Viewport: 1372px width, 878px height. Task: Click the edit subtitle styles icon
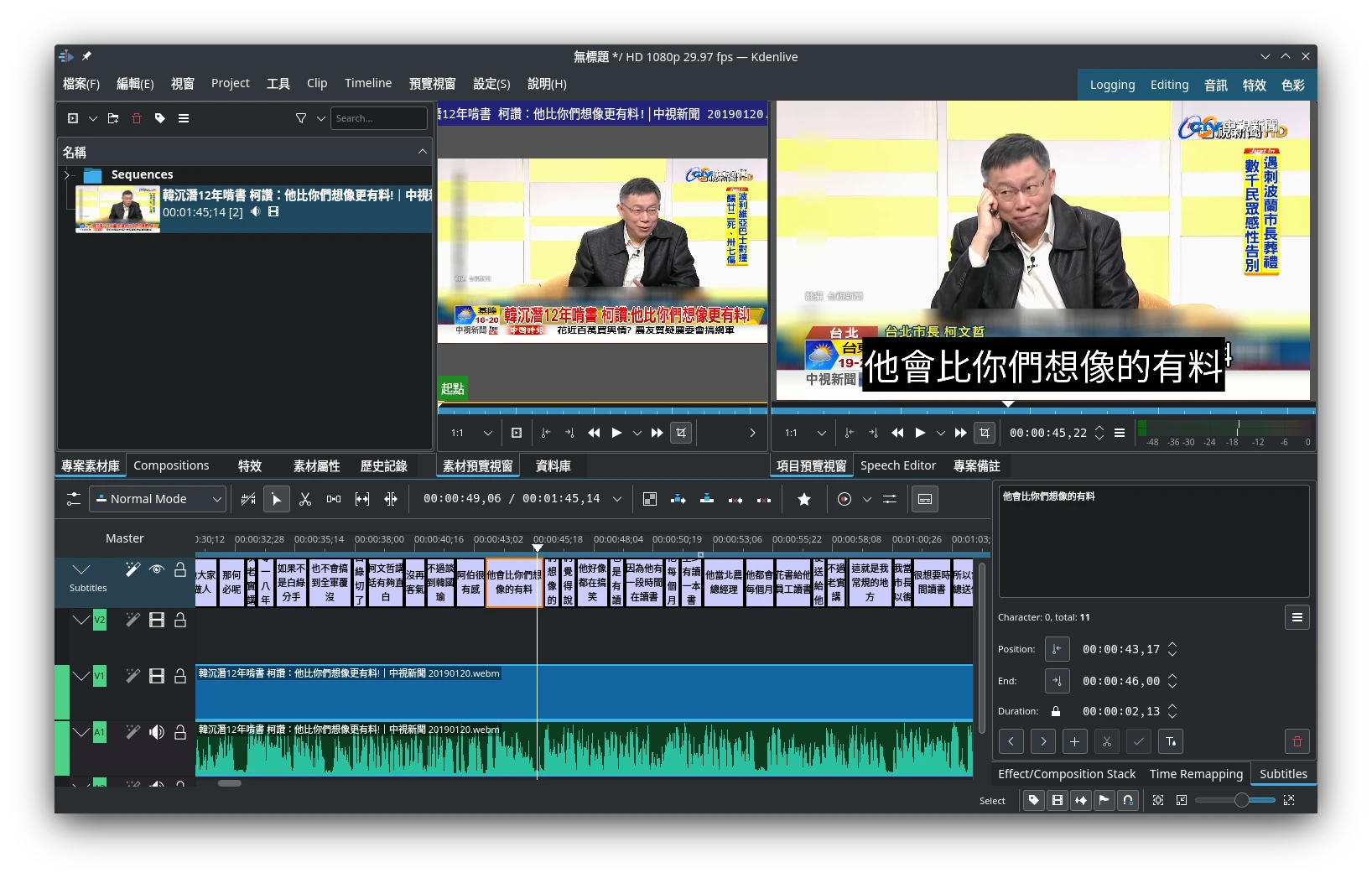pos(1171,741)
